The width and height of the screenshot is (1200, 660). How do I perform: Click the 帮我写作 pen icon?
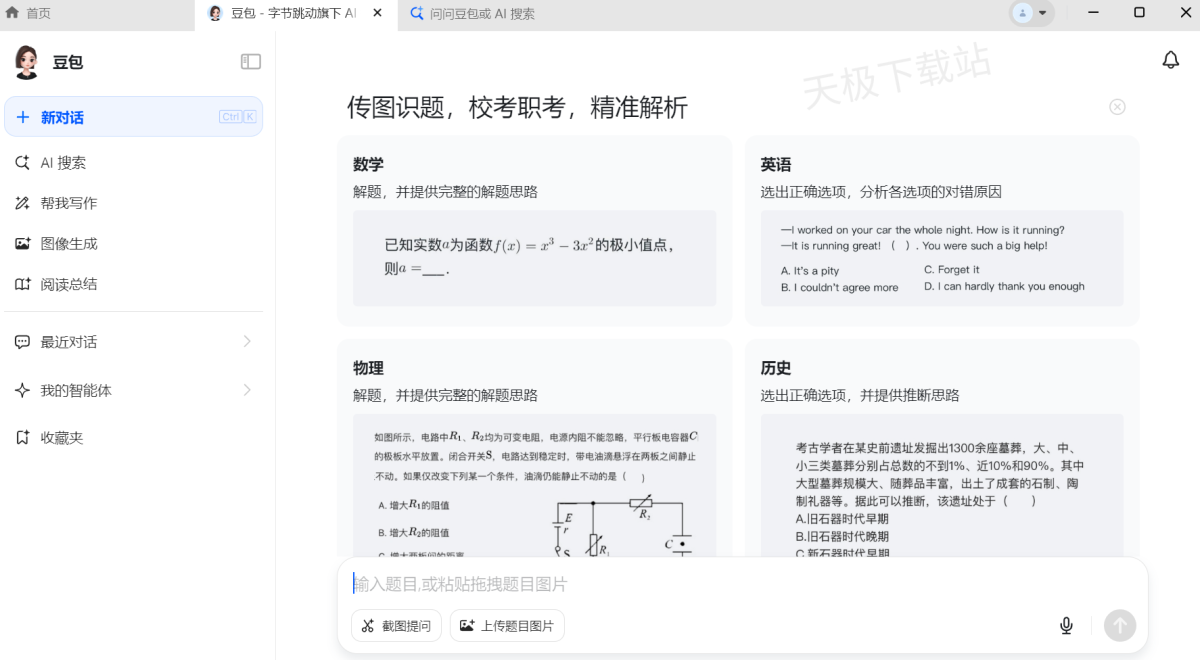click(22, 203)
